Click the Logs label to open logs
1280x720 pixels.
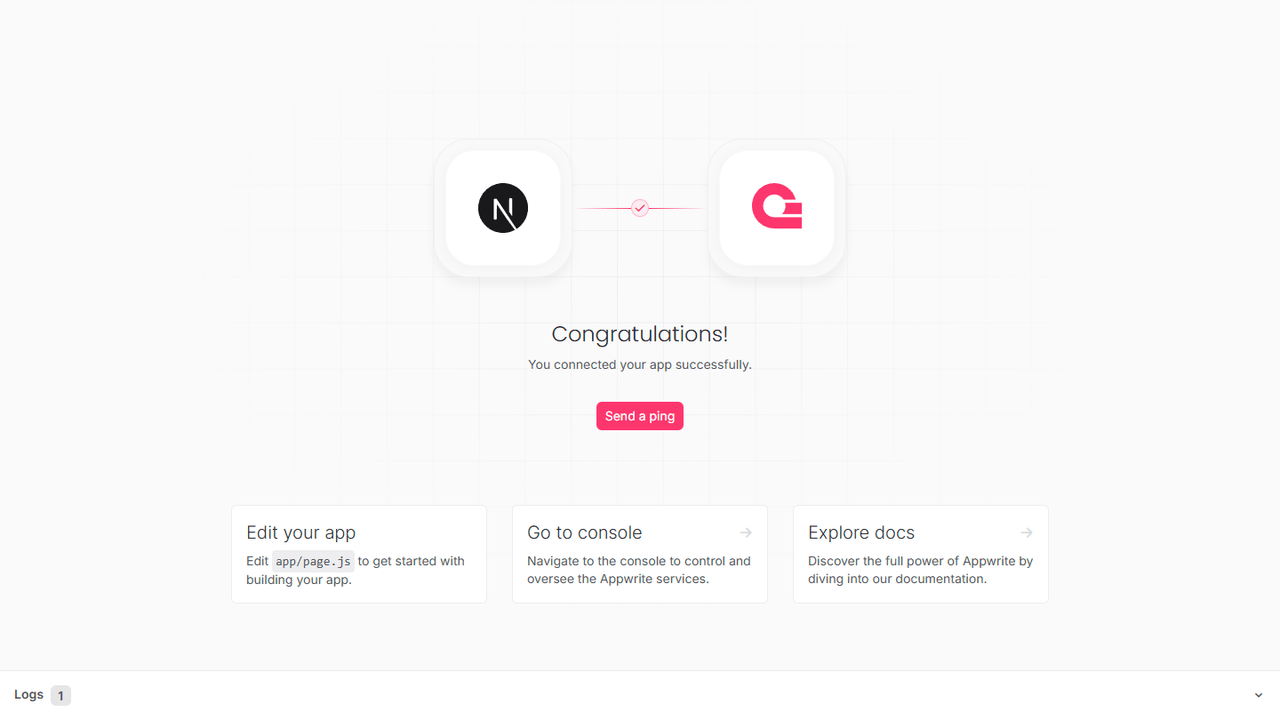(28, 694)
